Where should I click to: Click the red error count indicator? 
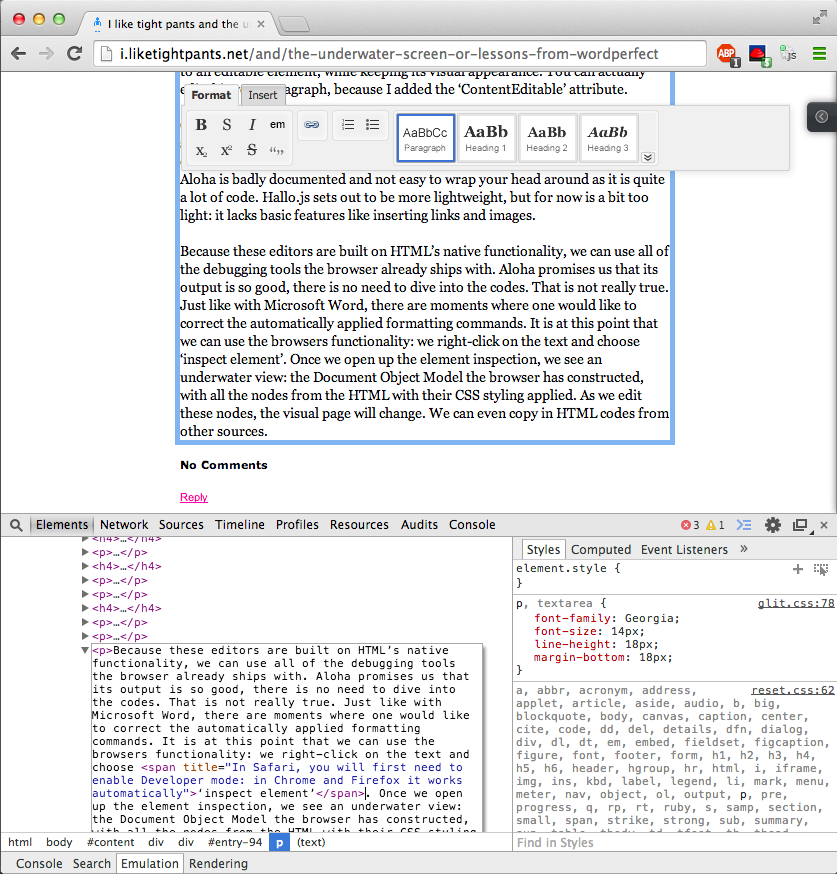tap(690, 525)
